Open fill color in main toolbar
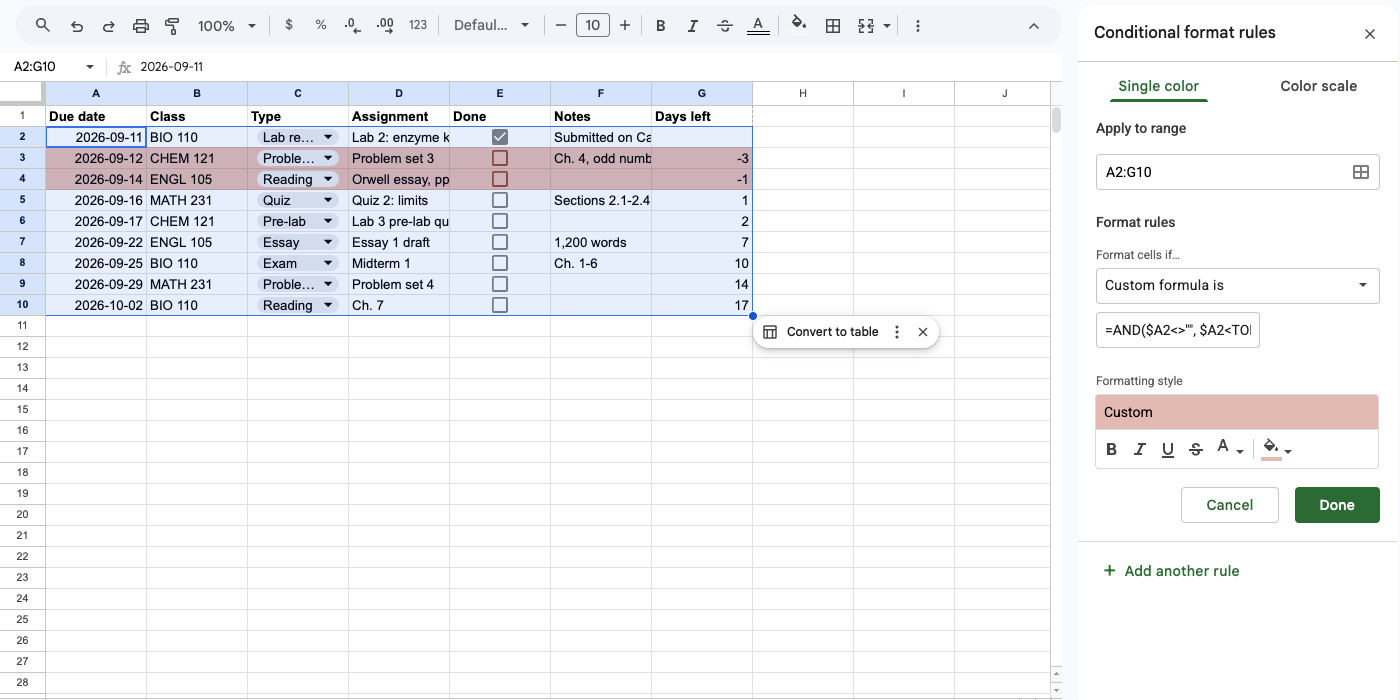Screen dimensions: 1400x700 point(799,25)
